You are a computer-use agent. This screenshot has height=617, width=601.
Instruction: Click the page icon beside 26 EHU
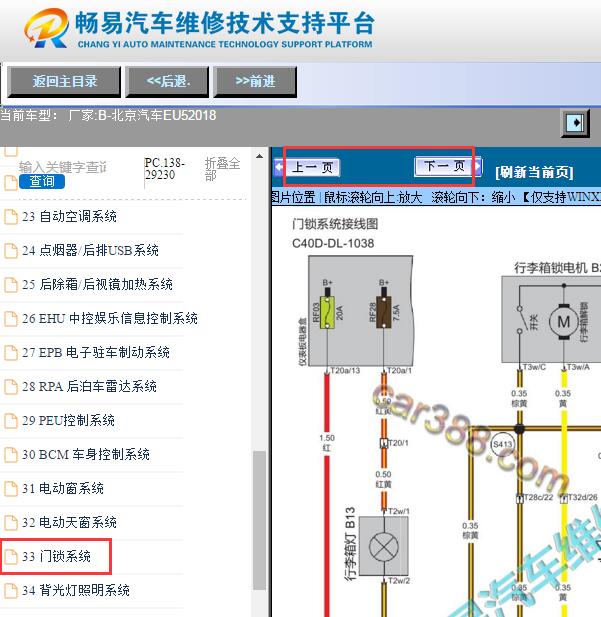[x=11, y=318]
